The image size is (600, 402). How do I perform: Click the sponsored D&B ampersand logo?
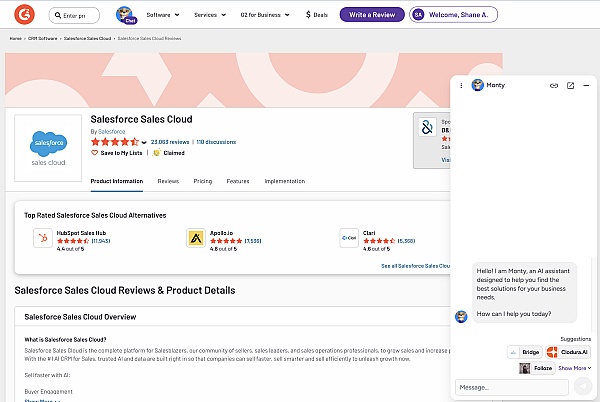coord(427,127)
